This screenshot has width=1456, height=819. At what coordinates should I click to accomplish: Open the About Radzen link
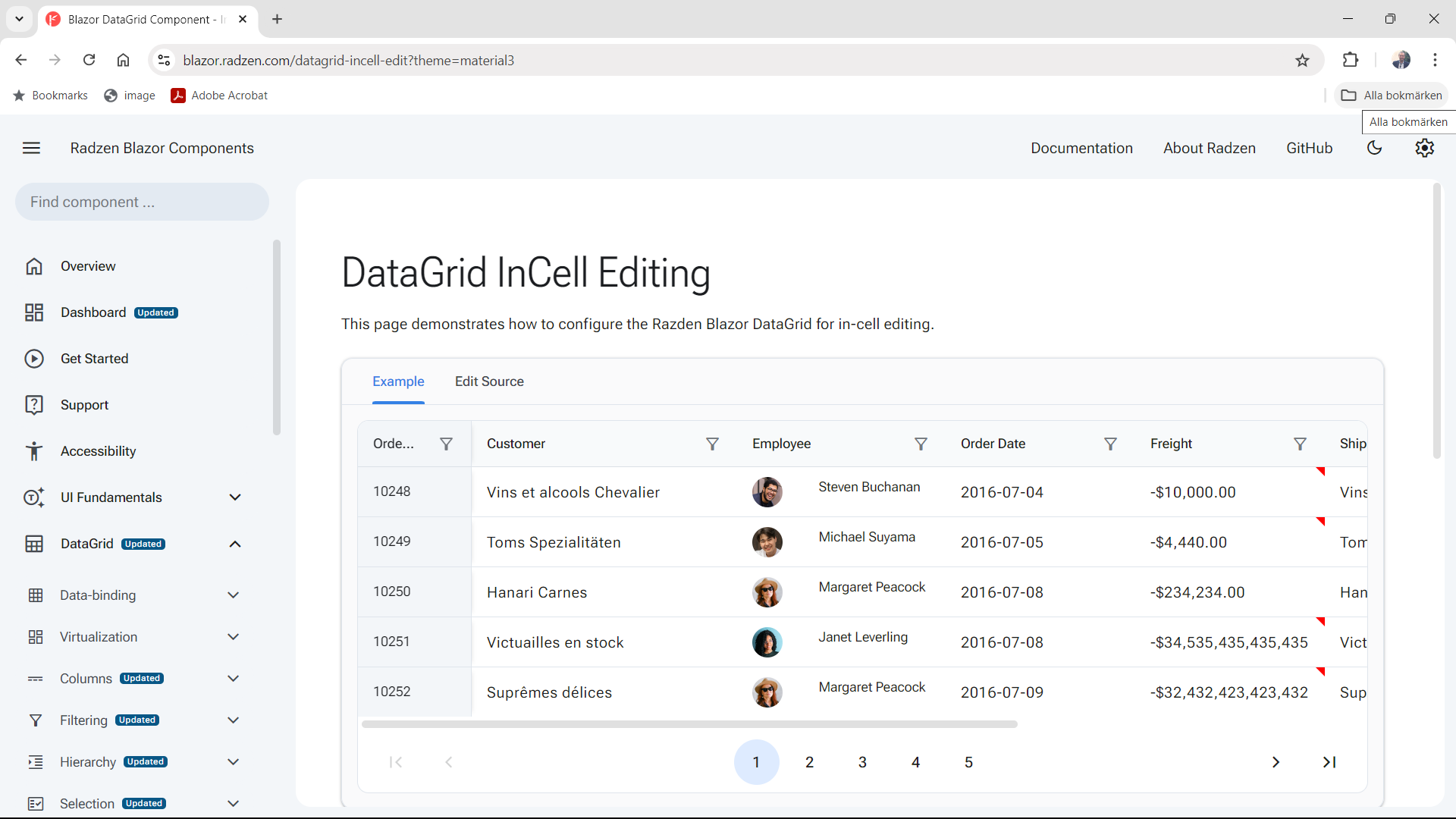[1210, 148]
